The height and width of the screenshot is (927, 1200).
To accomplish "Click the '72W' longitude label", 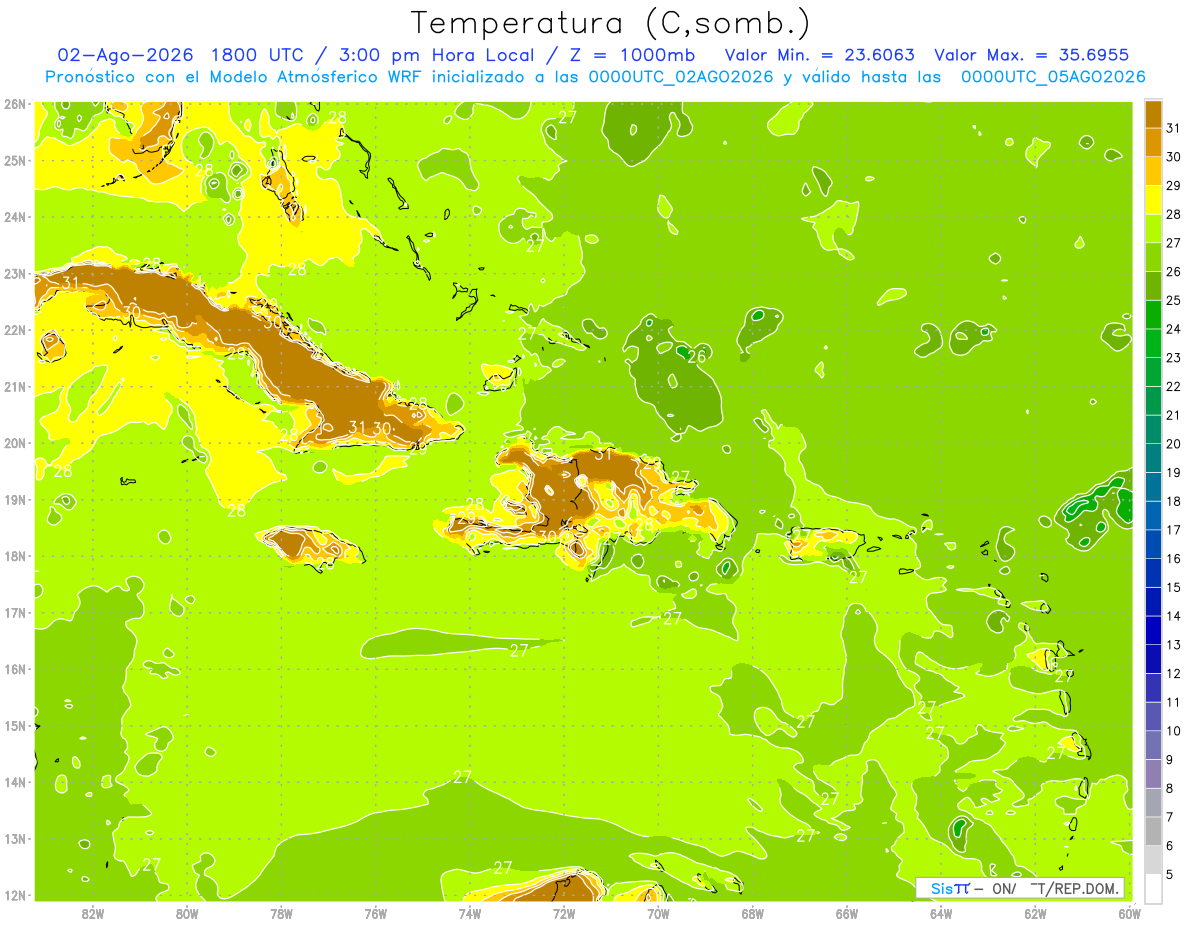I will (x=564, y=912).
